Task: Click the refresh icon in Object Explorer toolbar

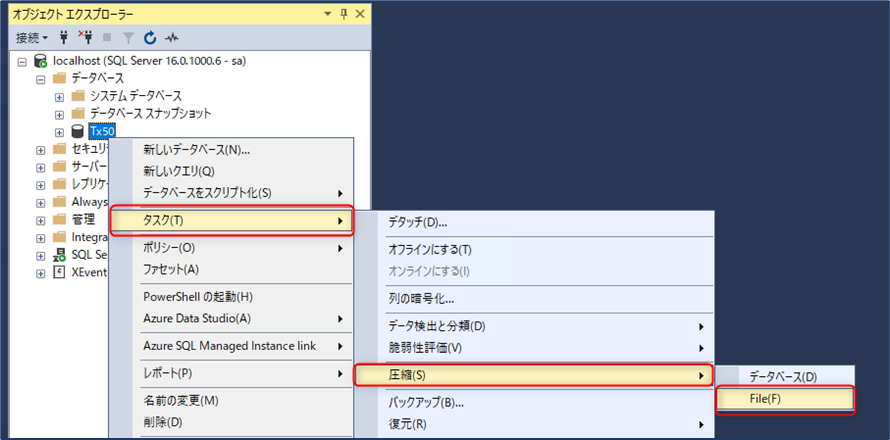Action: pyautogui.click(x=150, y=38)
